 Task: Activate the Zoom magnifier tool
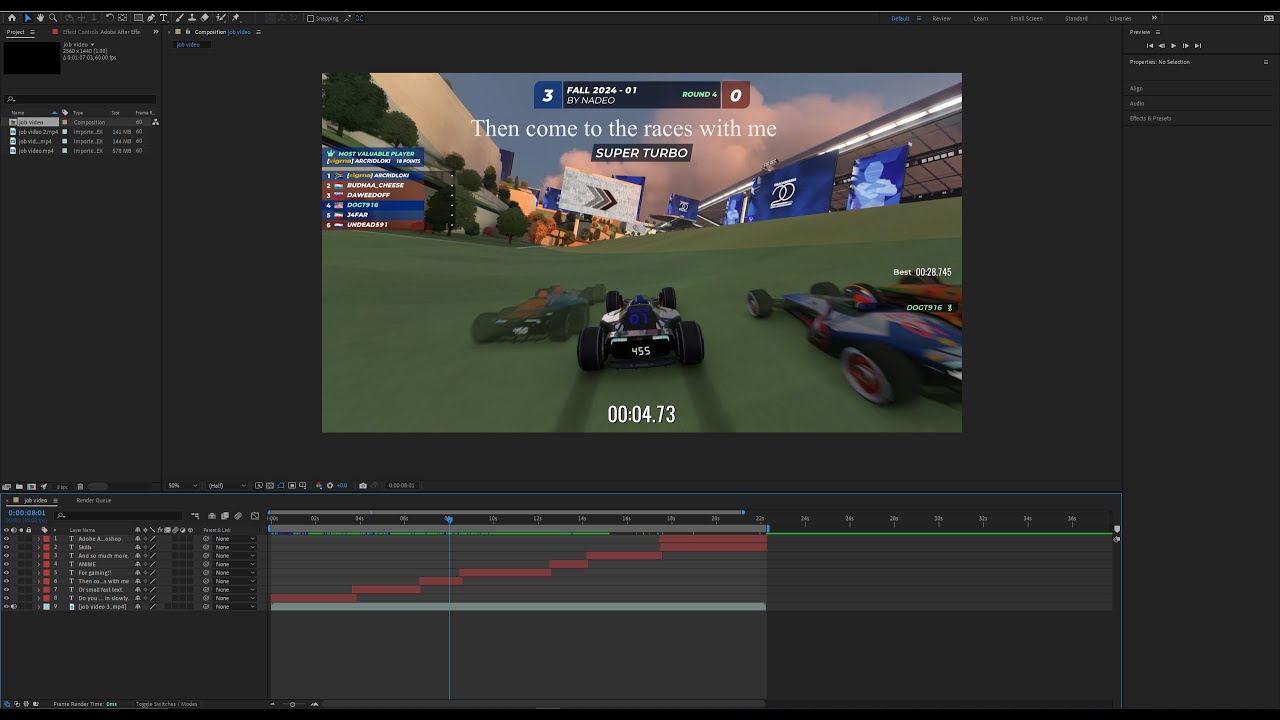point(53,18)
